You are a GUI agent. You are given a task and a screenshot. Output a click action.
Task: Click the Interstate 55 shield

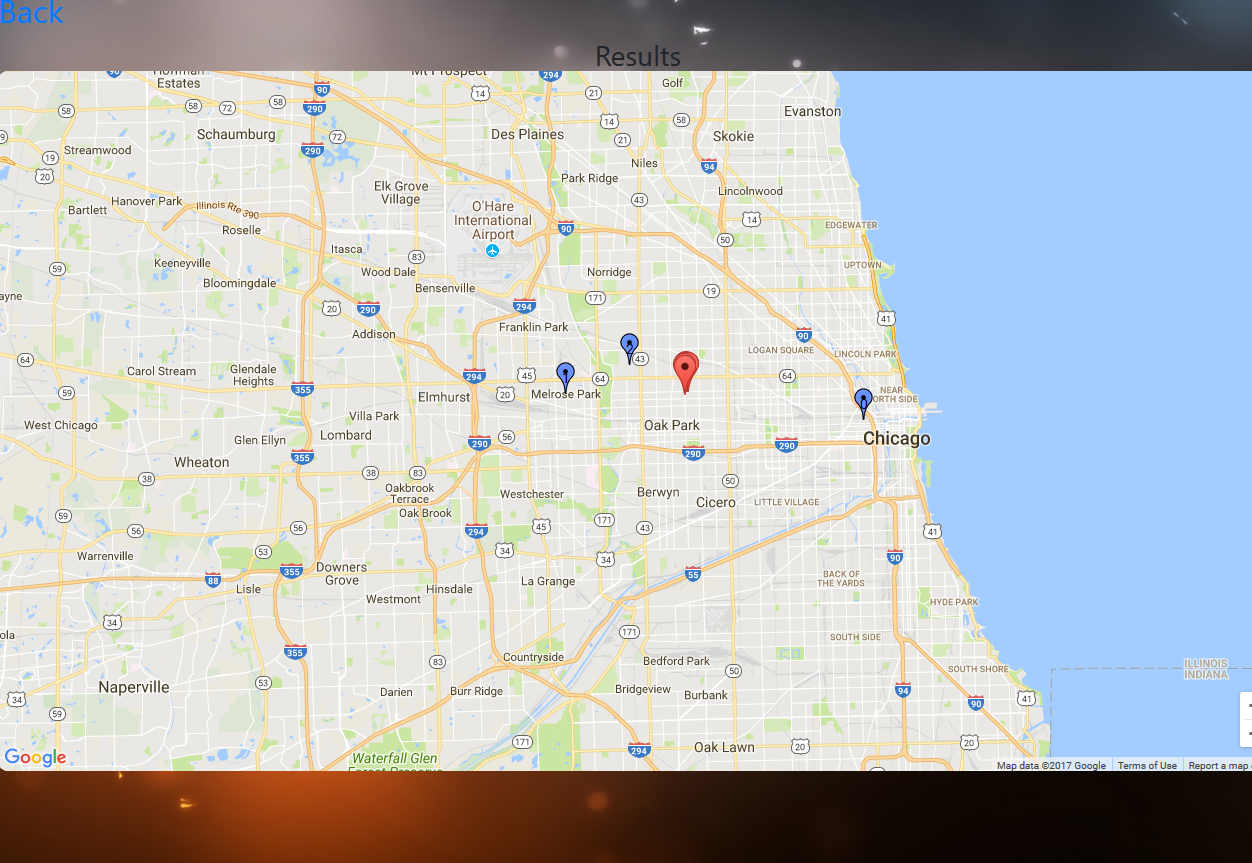pos(693,573)
